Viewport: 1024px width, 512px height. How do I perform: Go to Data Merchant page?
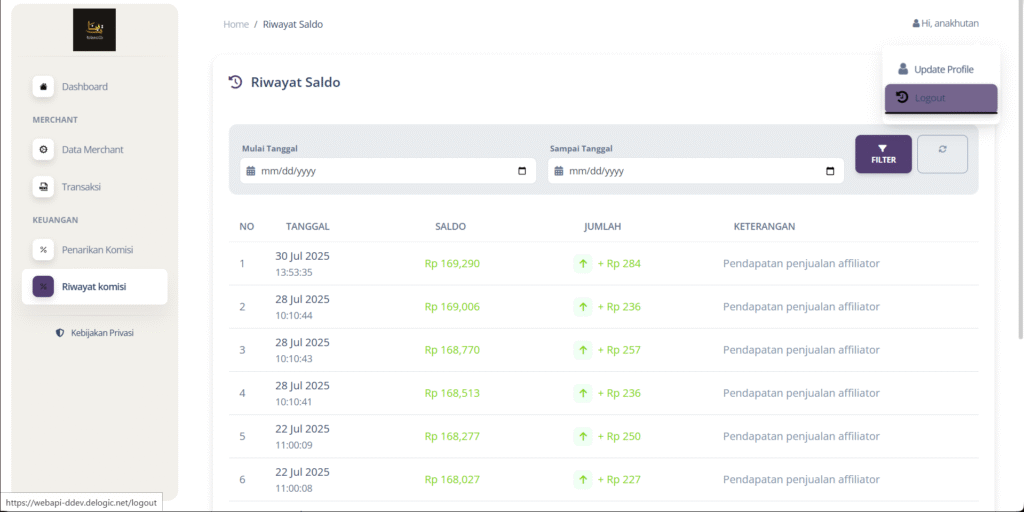point(94,150)
